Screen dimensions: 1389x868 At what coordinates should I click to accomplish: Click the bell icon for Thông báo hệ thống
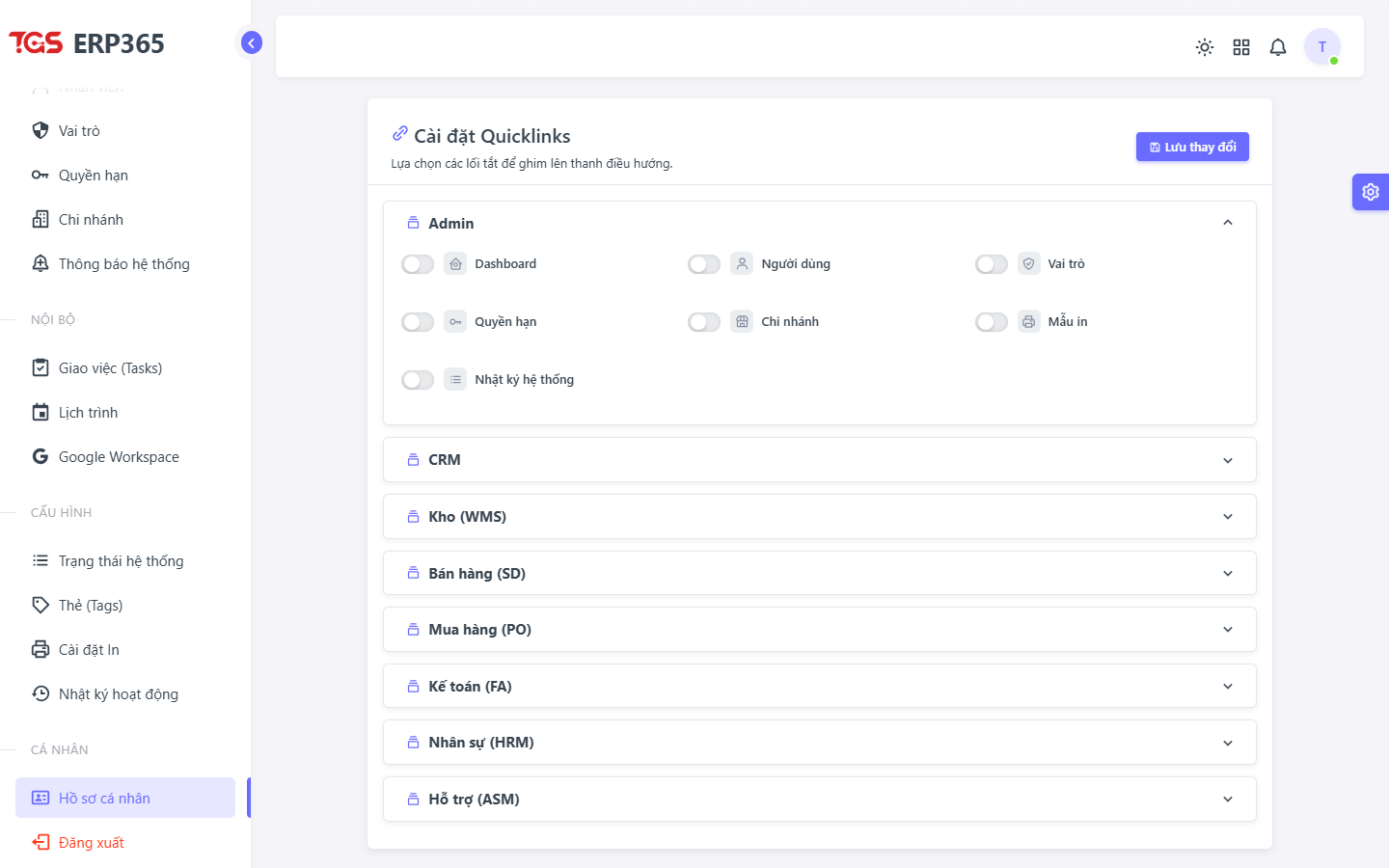[x=41, y=263]
